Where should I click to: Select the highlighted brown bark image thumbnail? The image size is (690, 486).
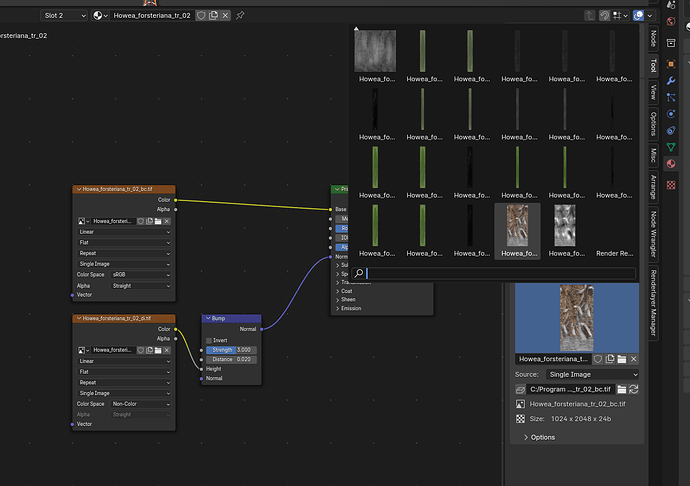[518, 231]
